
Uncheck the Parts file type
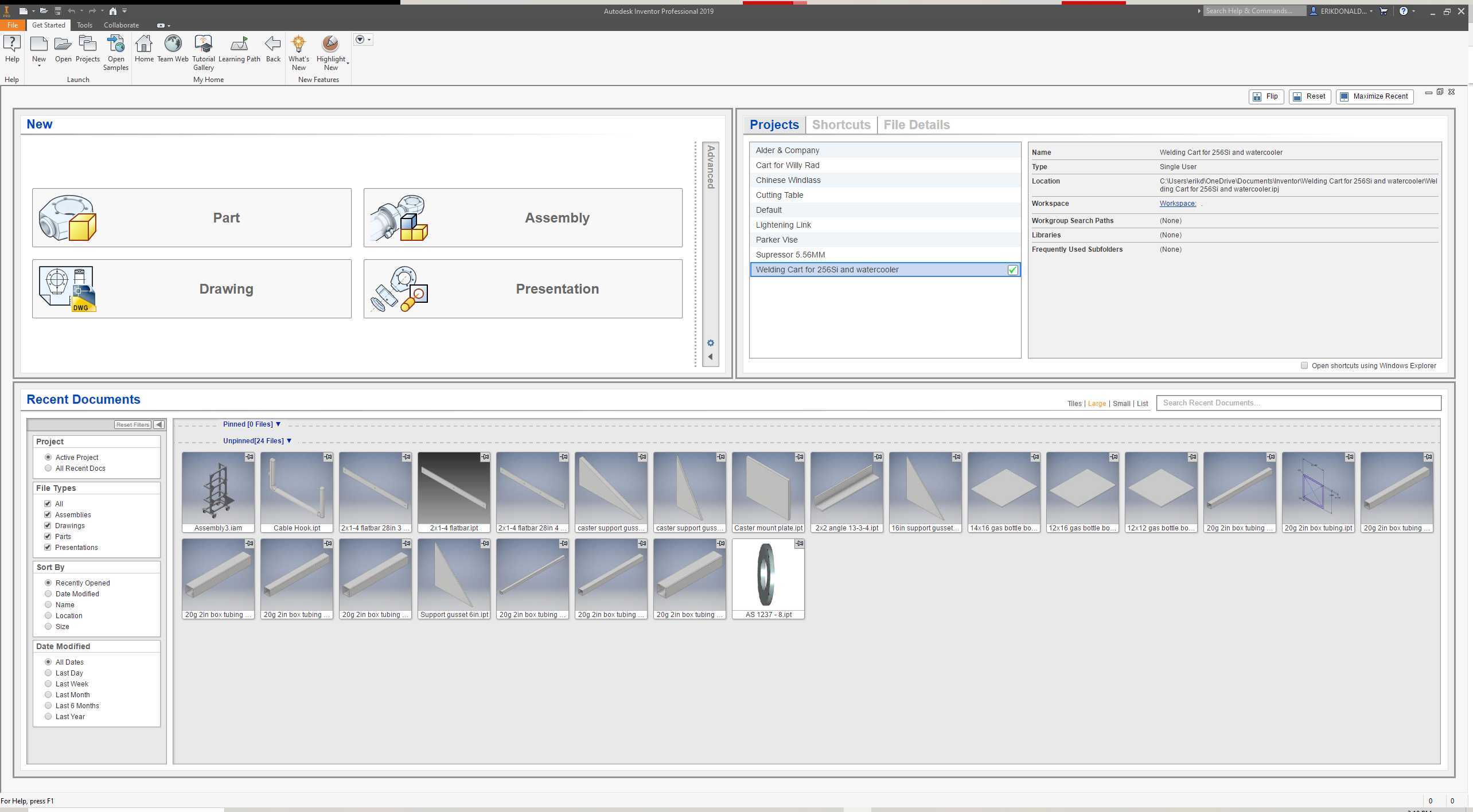tap(48, 536)
